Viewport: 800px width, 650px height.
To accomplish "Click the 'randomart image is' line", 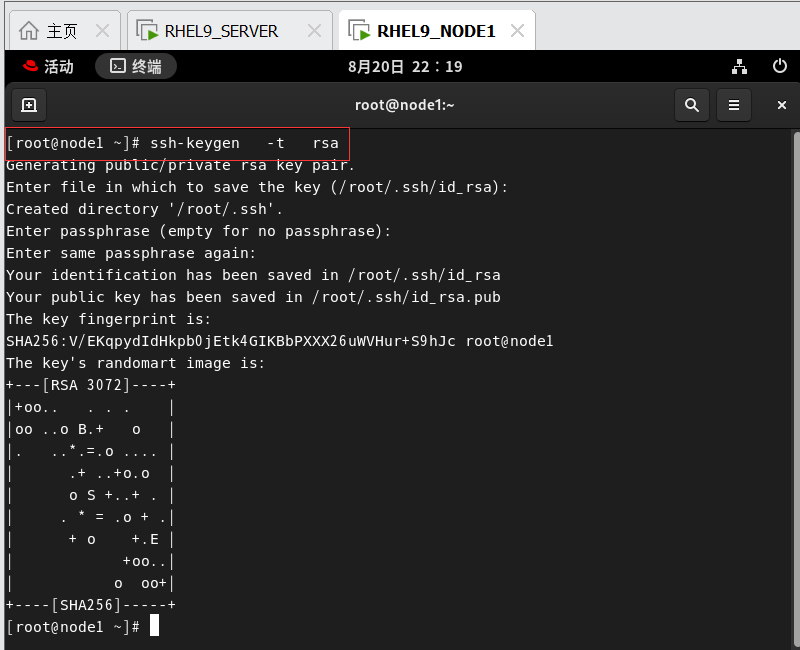I will click(136, 363).
